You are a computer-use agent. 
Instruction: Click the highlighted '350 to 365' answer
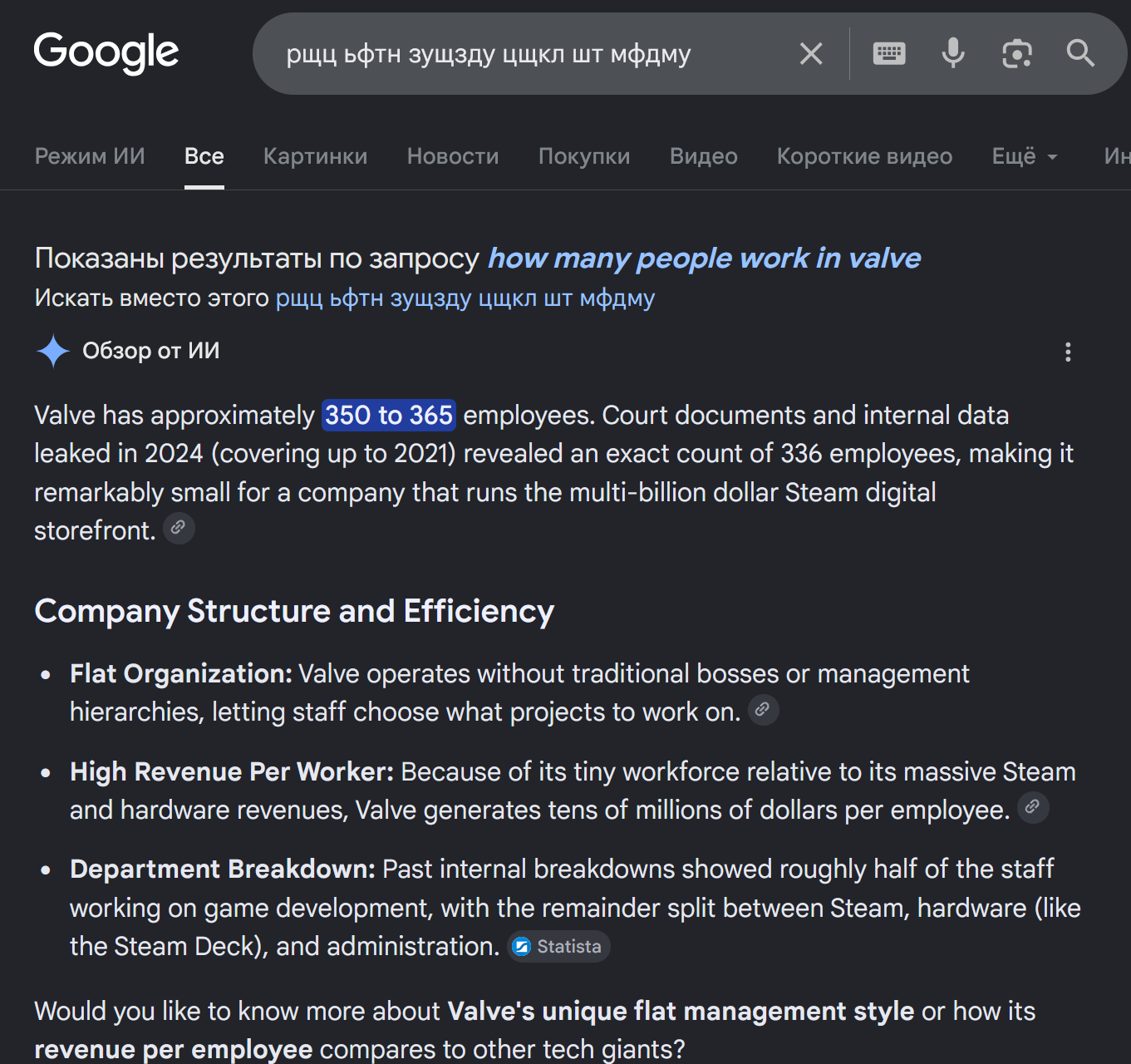point(389,415)
